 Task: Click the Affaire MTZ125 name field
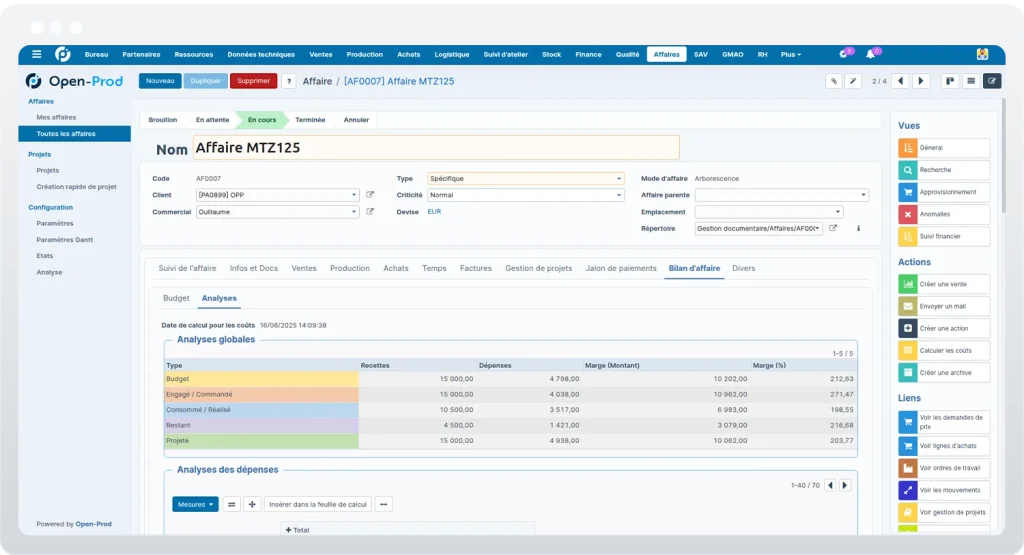coord(436,148)
